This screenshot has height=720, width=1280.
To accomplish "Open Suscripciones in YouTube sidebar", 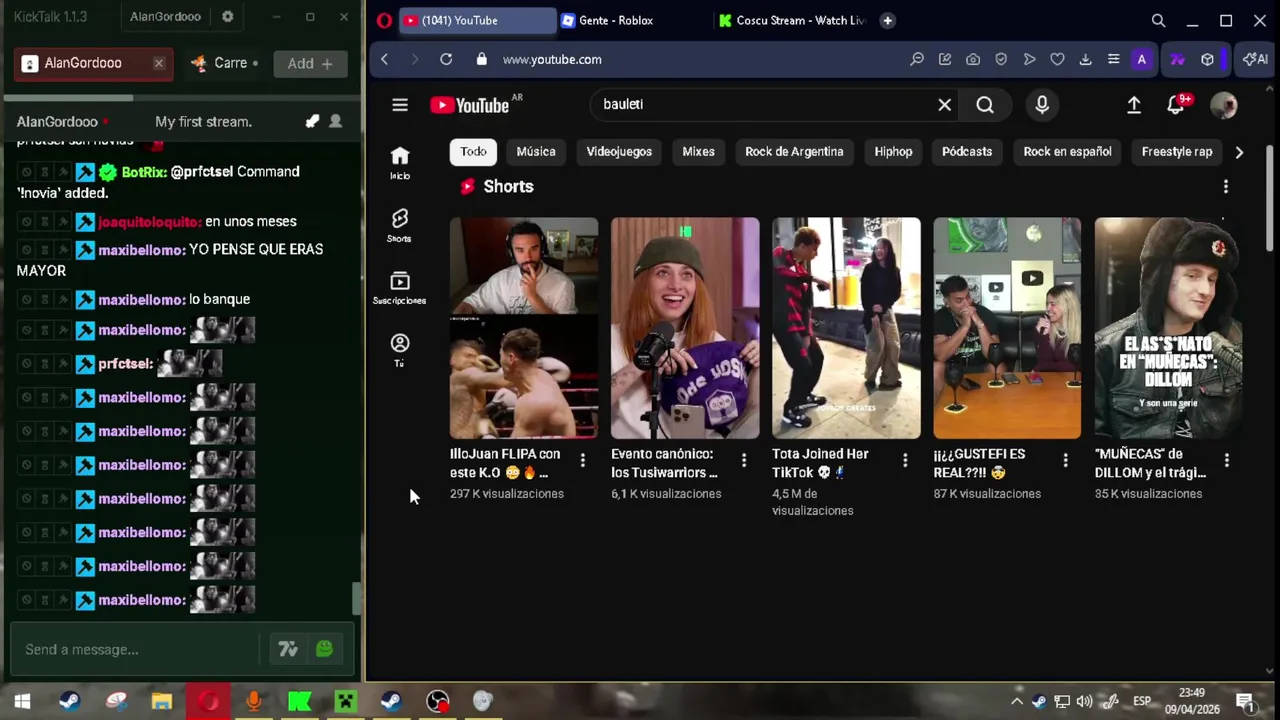I will point(400,288).
